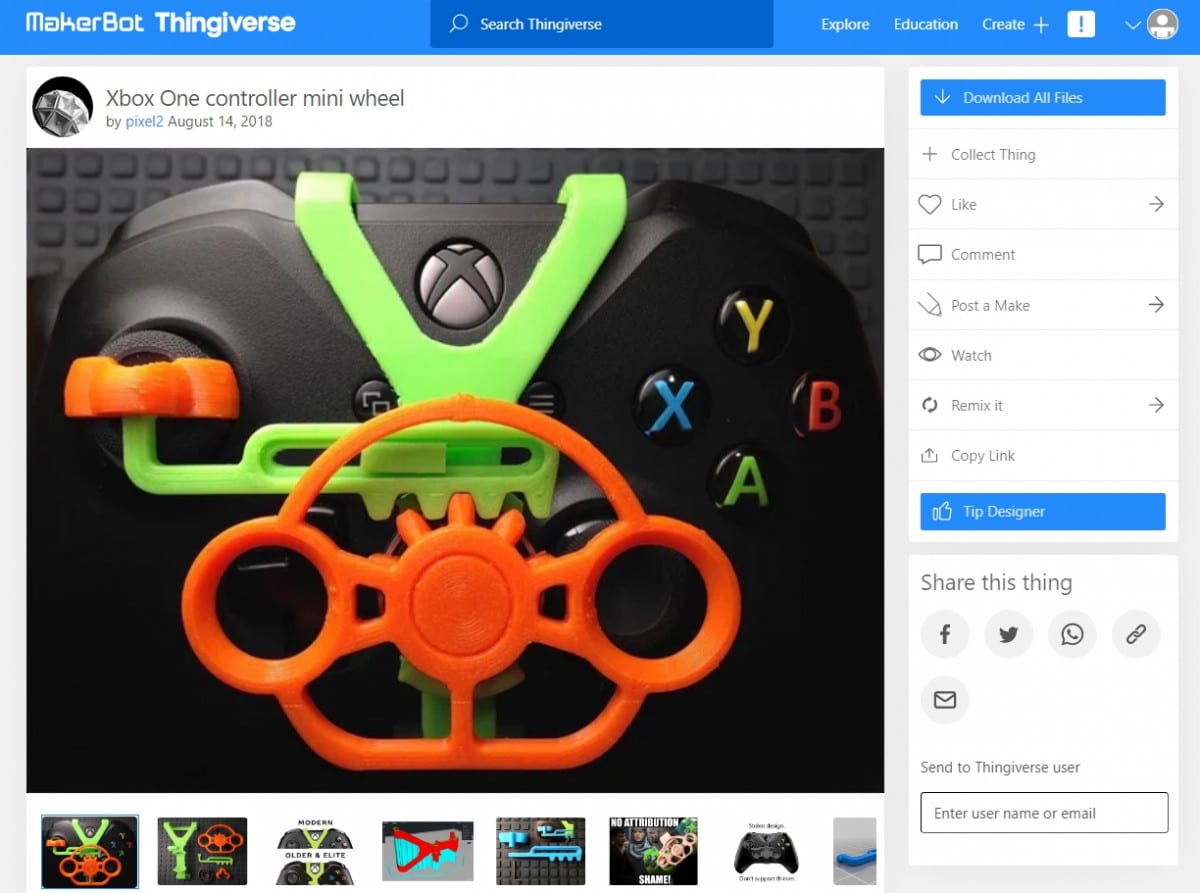The image size is (1200, 893).
Task: Open the Explore menu
Action: 845,24
